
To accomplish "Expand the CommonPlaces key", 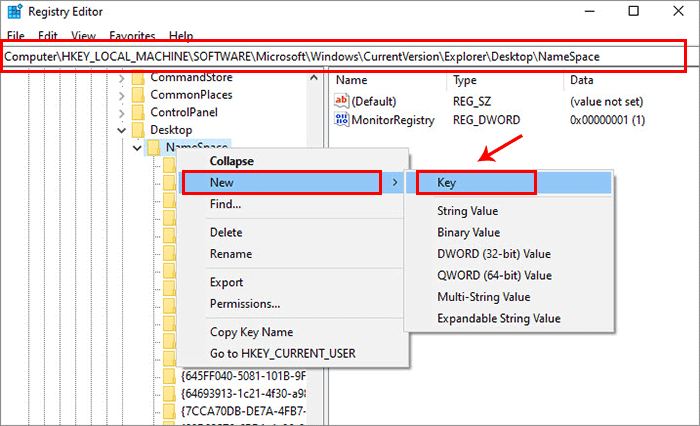I will click(x=121, y=96).
